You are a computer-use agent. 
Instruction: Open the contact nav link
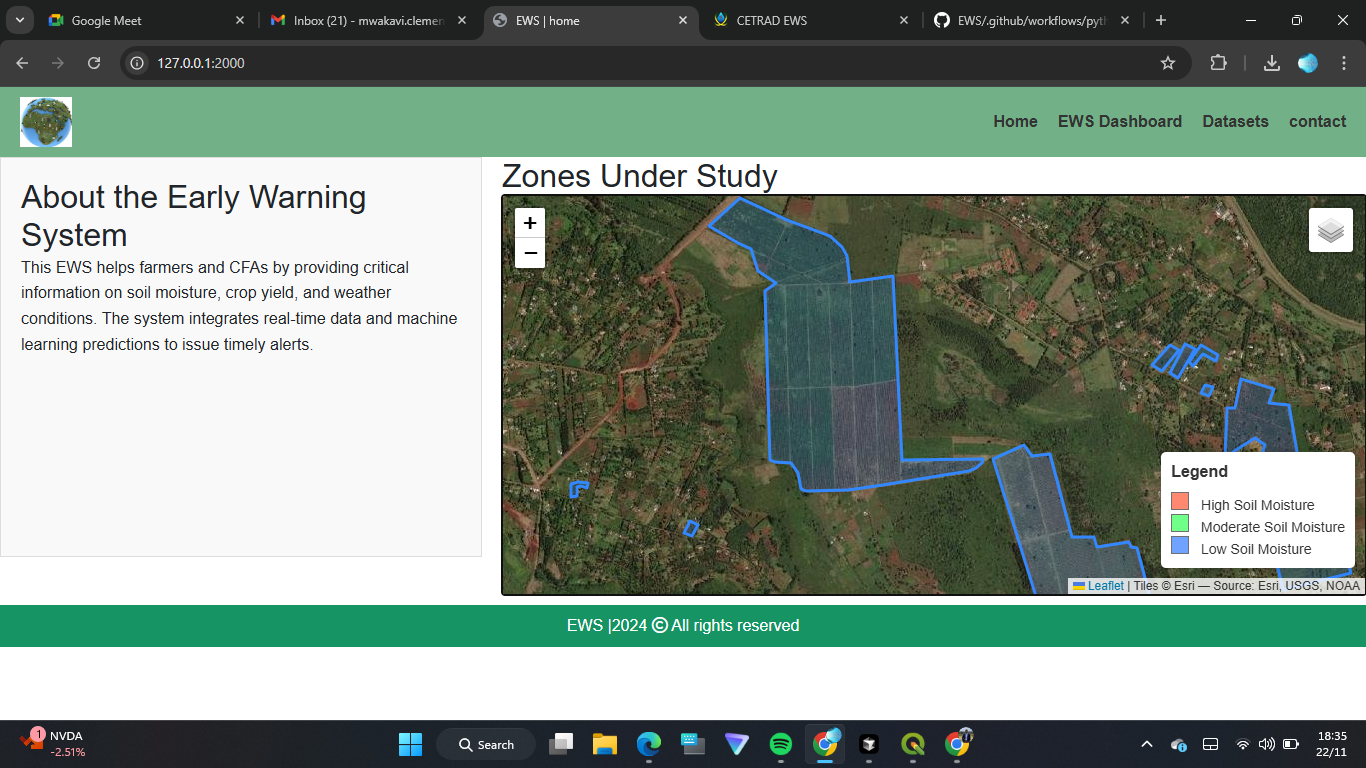1317,121
